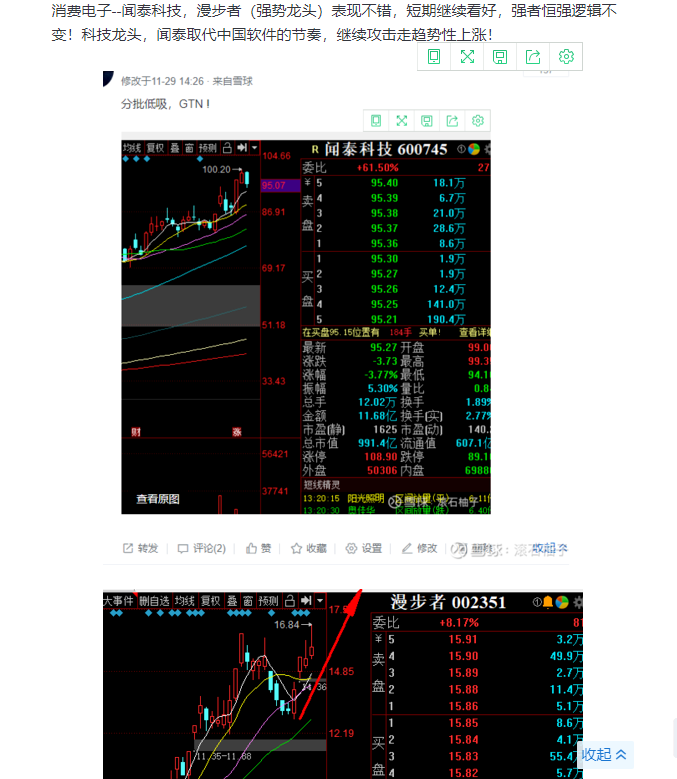Click the 闻泰科技 600745 stock title
The width and height of the screenshot is (677, 779).
tap(385, 149)
